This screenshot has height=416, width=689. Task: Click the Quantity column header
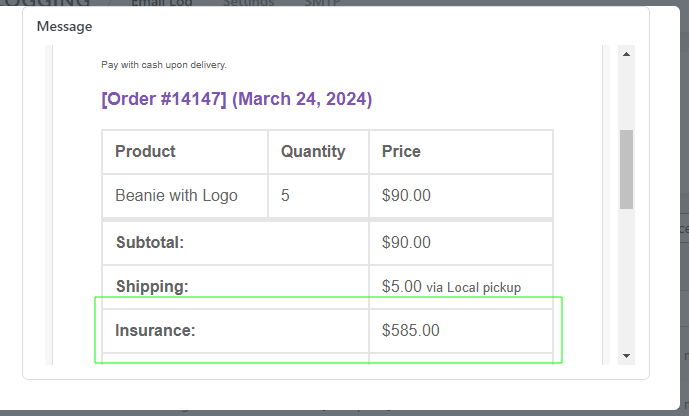click(x=313, y=152)
